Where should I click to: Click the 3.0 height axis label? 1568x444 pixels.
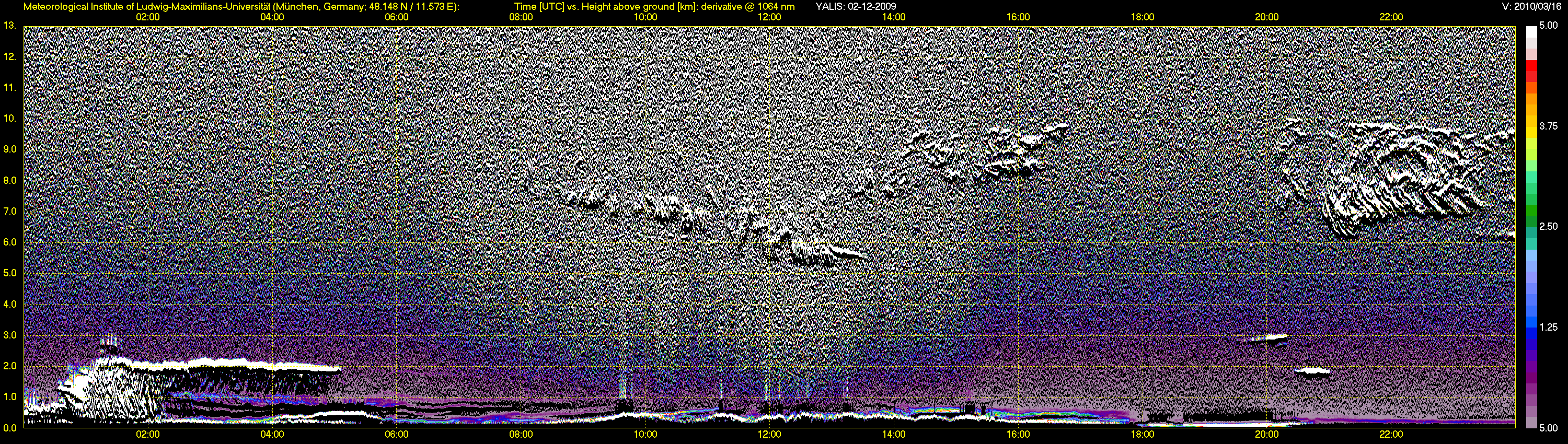tap(10, 335)
